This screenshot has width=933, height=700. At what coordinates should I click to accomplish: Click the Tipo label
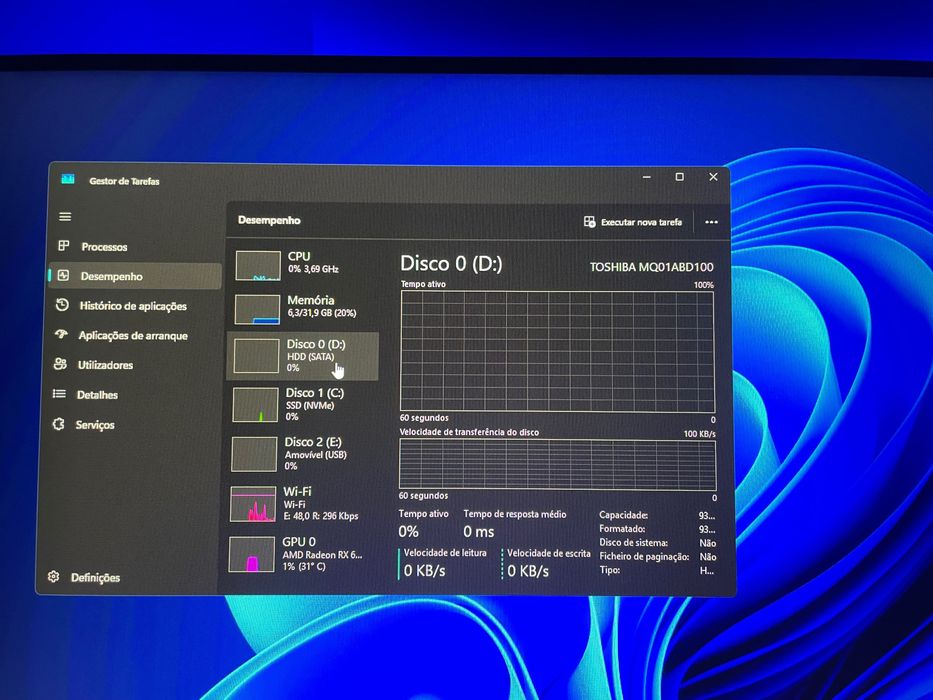click(610, 570)
